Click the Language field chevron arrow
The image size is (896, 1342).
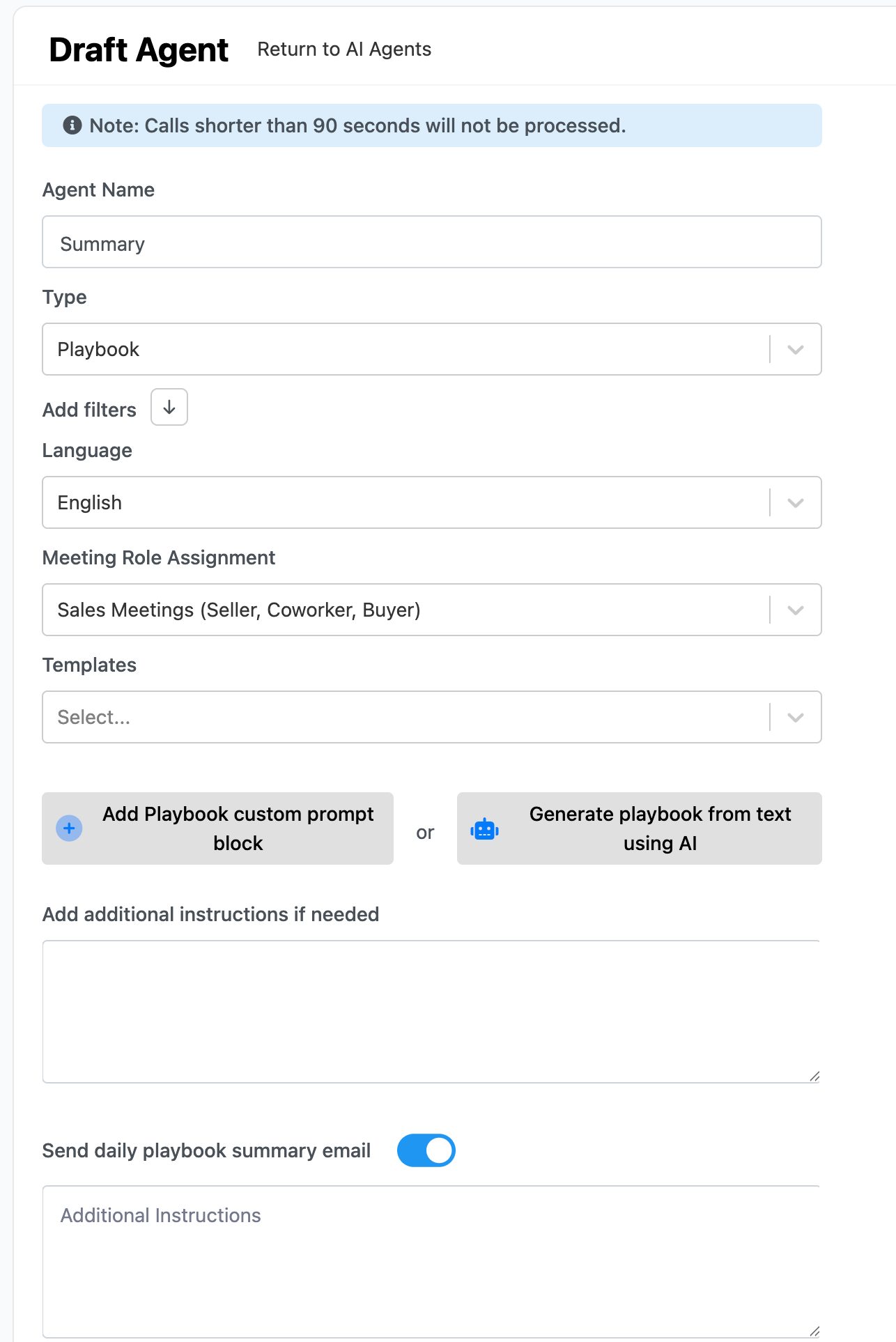(x=796, y=503)
